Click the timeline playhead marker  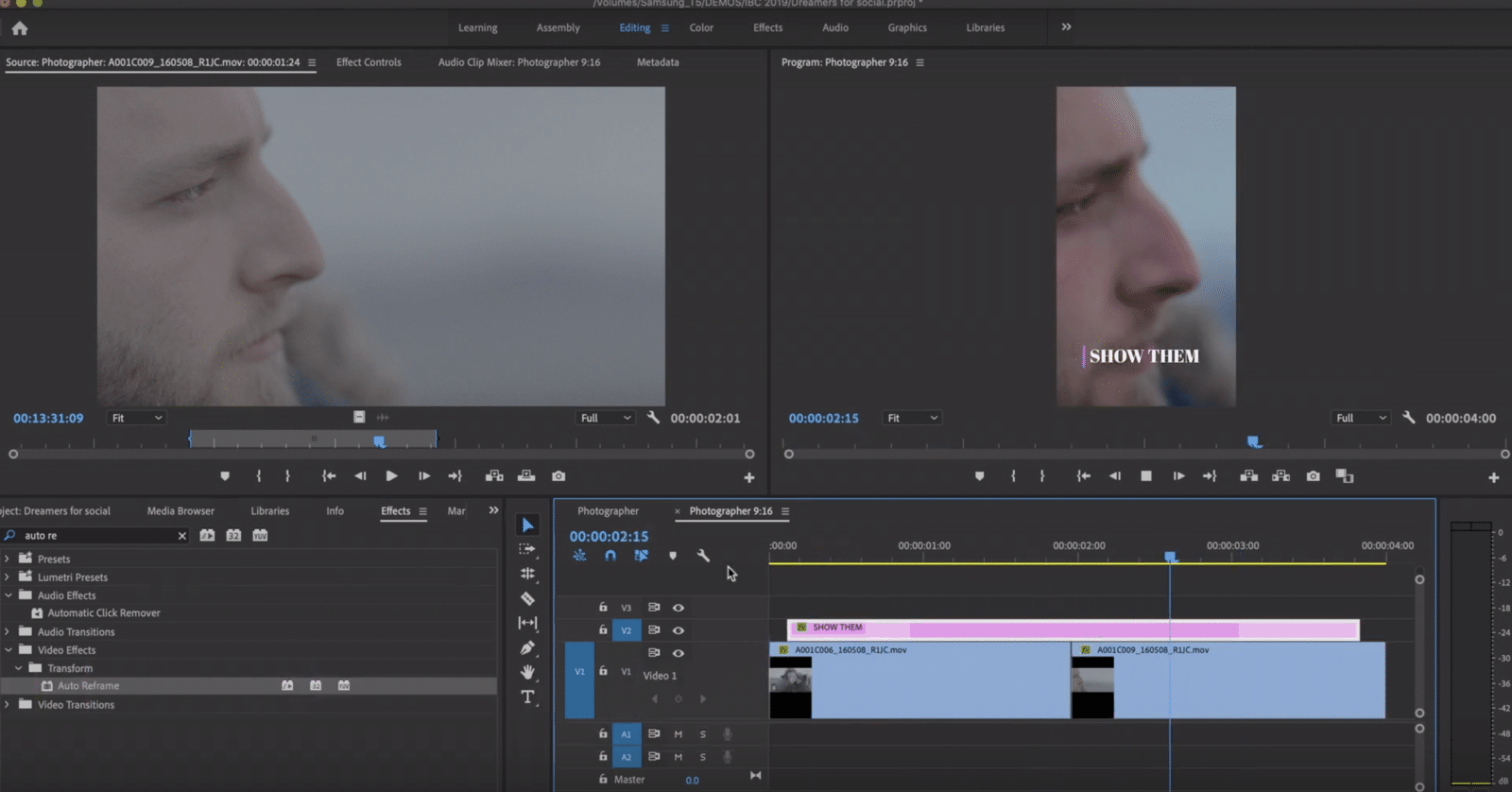1170,558
